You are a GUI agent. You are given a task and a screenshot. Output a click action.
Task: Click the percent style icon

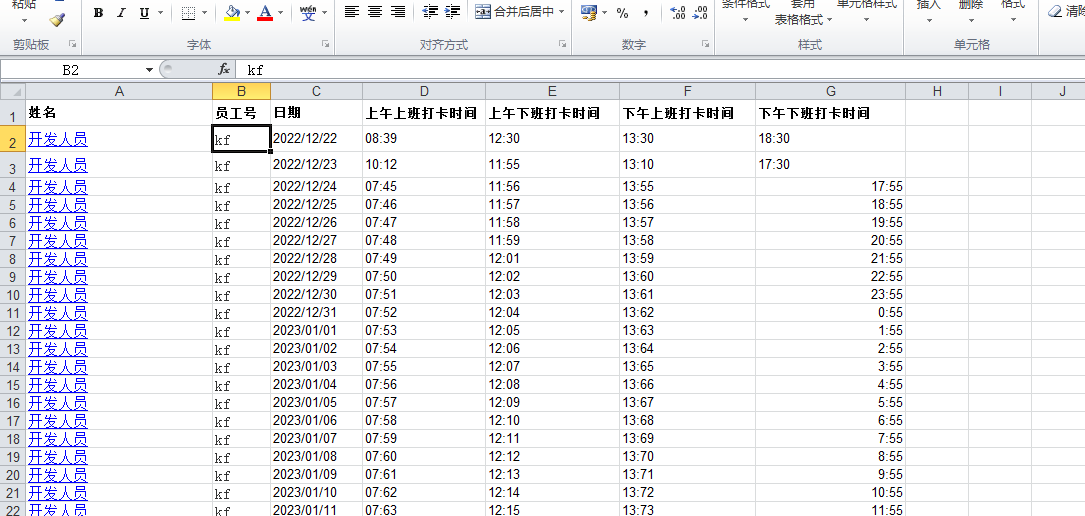[622, 13]
